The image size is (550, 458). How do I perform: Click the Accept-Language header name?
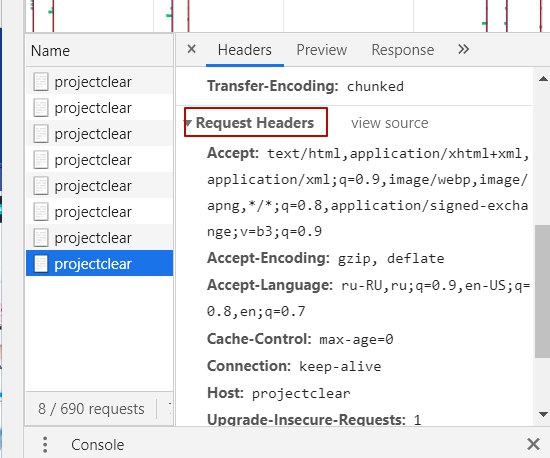tap(269, 285)
